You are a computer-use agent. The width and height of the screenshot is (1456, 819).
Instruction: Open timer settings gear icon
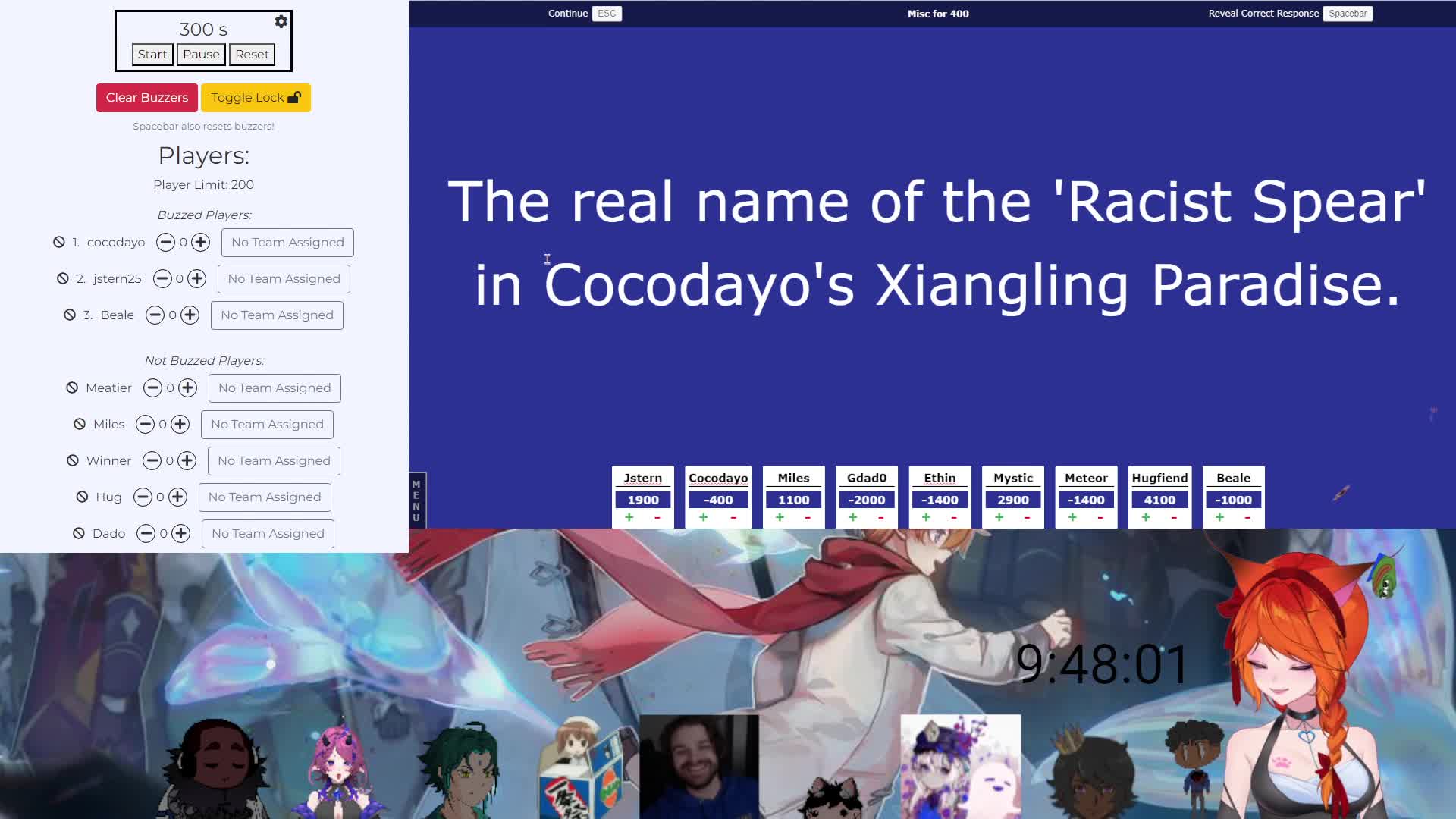coord(281,21)
